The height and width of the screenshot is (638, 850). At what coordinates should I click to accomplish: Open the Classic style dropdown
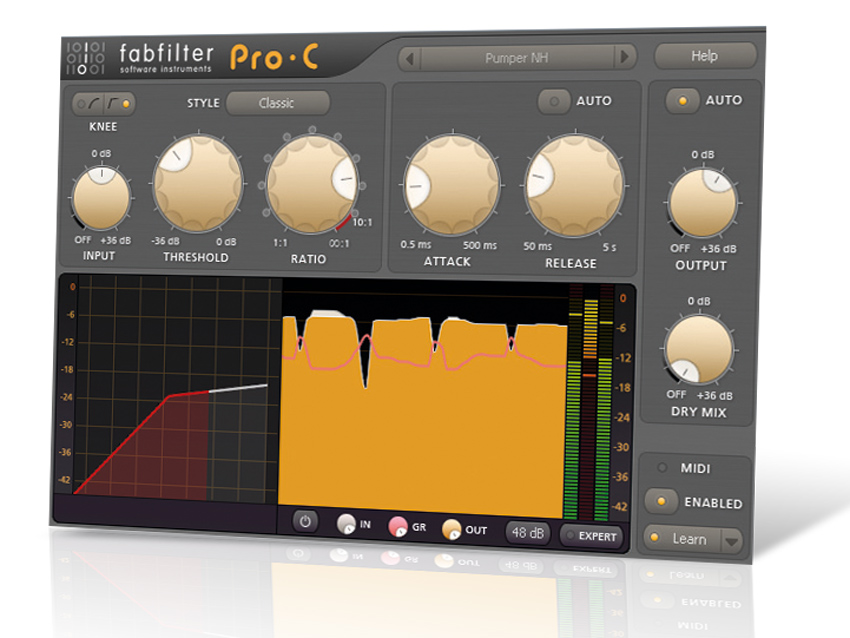tap(278, 103)
